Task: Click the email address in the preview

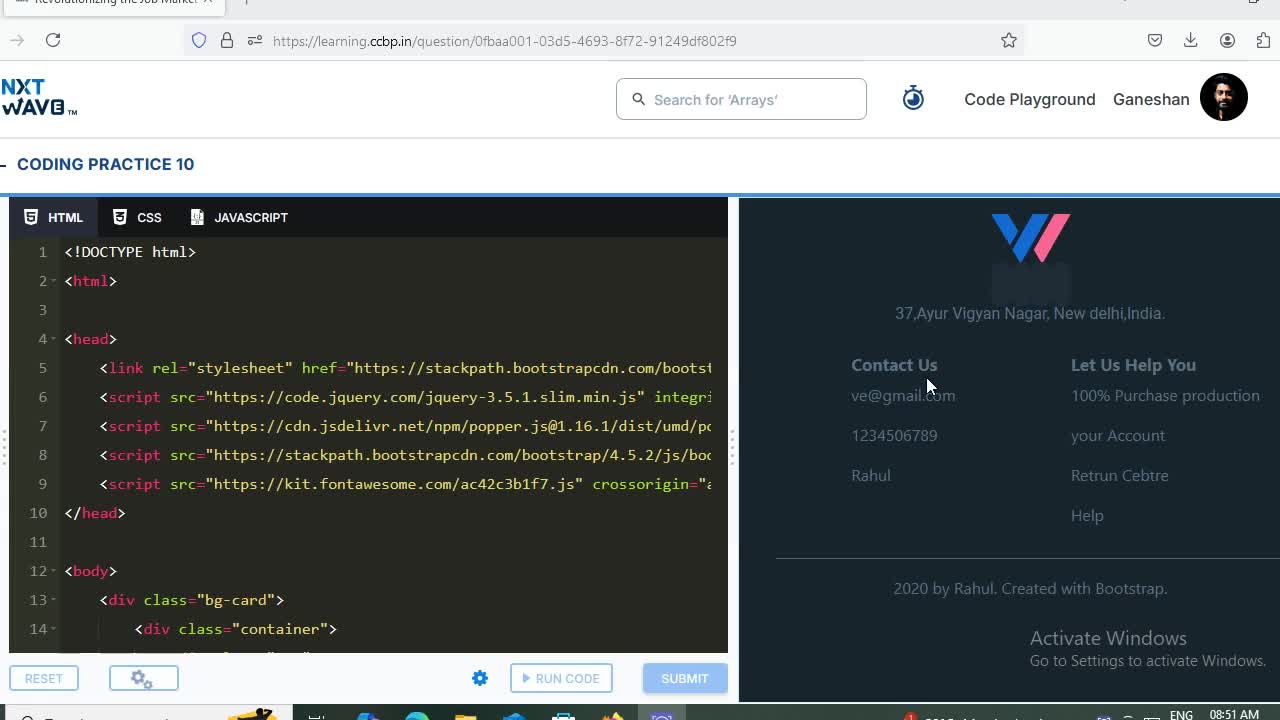Action: (903, 396)
